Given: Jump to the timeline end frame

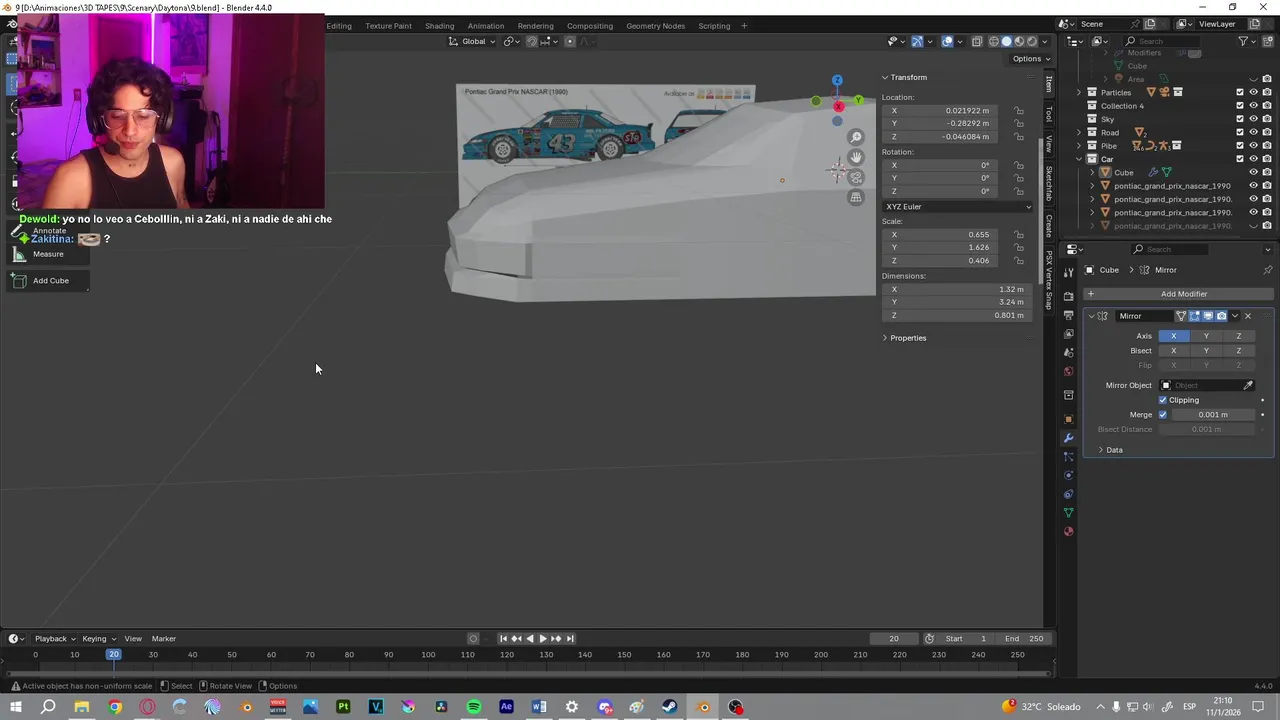Looking at the screenshot, I should [570, 639].
